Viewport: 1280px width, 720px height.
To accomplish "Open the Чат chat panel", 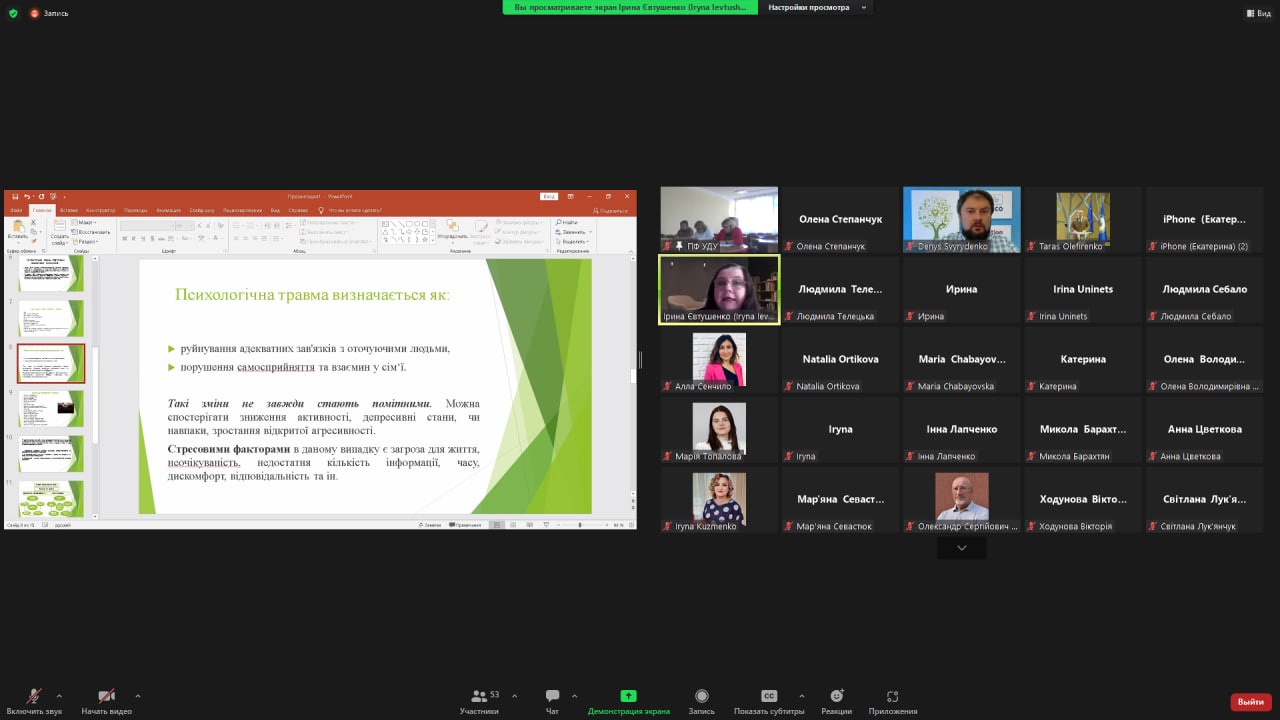I will (x=552, y=701).
